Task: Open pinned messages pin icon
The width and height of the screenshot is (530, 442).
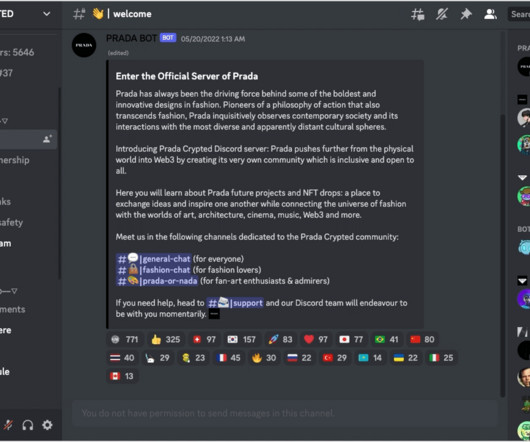Action: pyautogui.click(x=466, y=14)
